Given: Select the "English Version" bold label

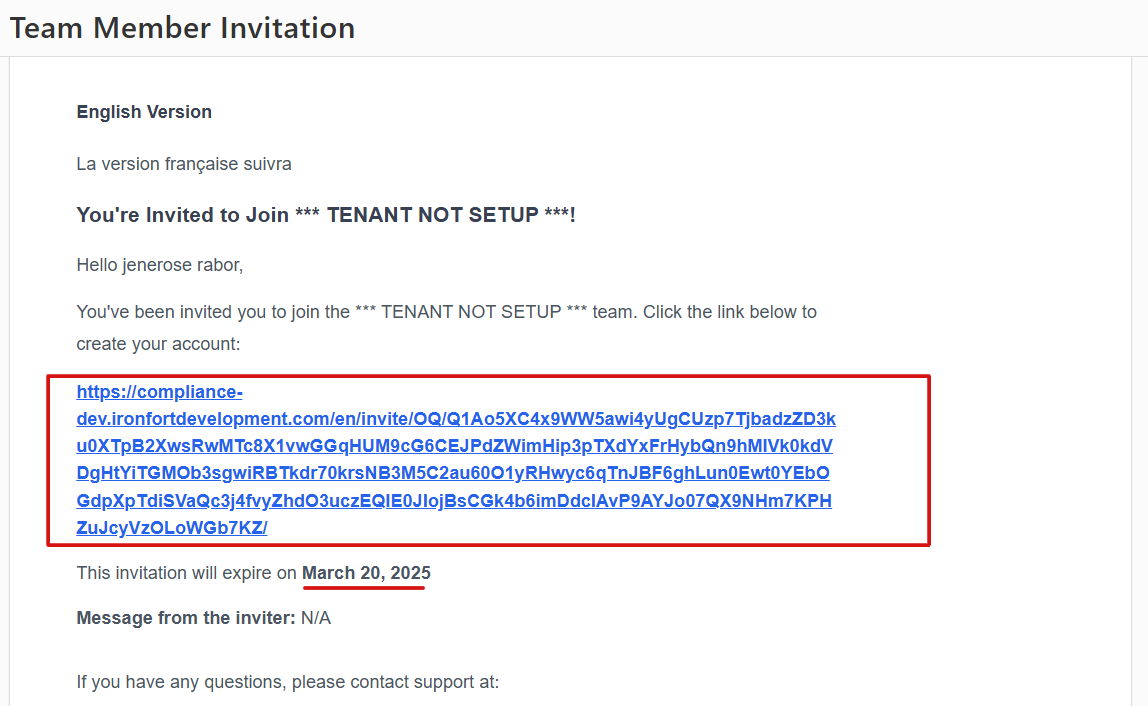Looking at the screenshot, I should (144, 112).
